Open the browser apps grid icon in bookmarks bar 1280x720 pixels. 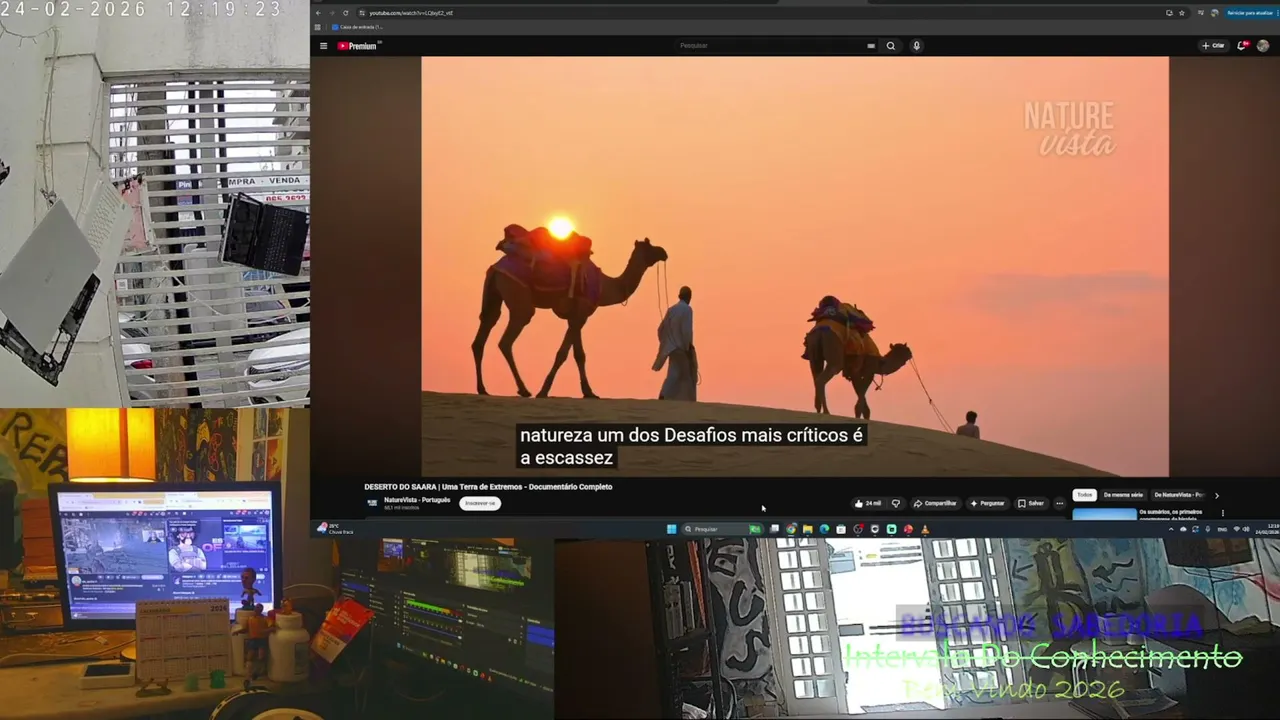[x=318, y=27]
